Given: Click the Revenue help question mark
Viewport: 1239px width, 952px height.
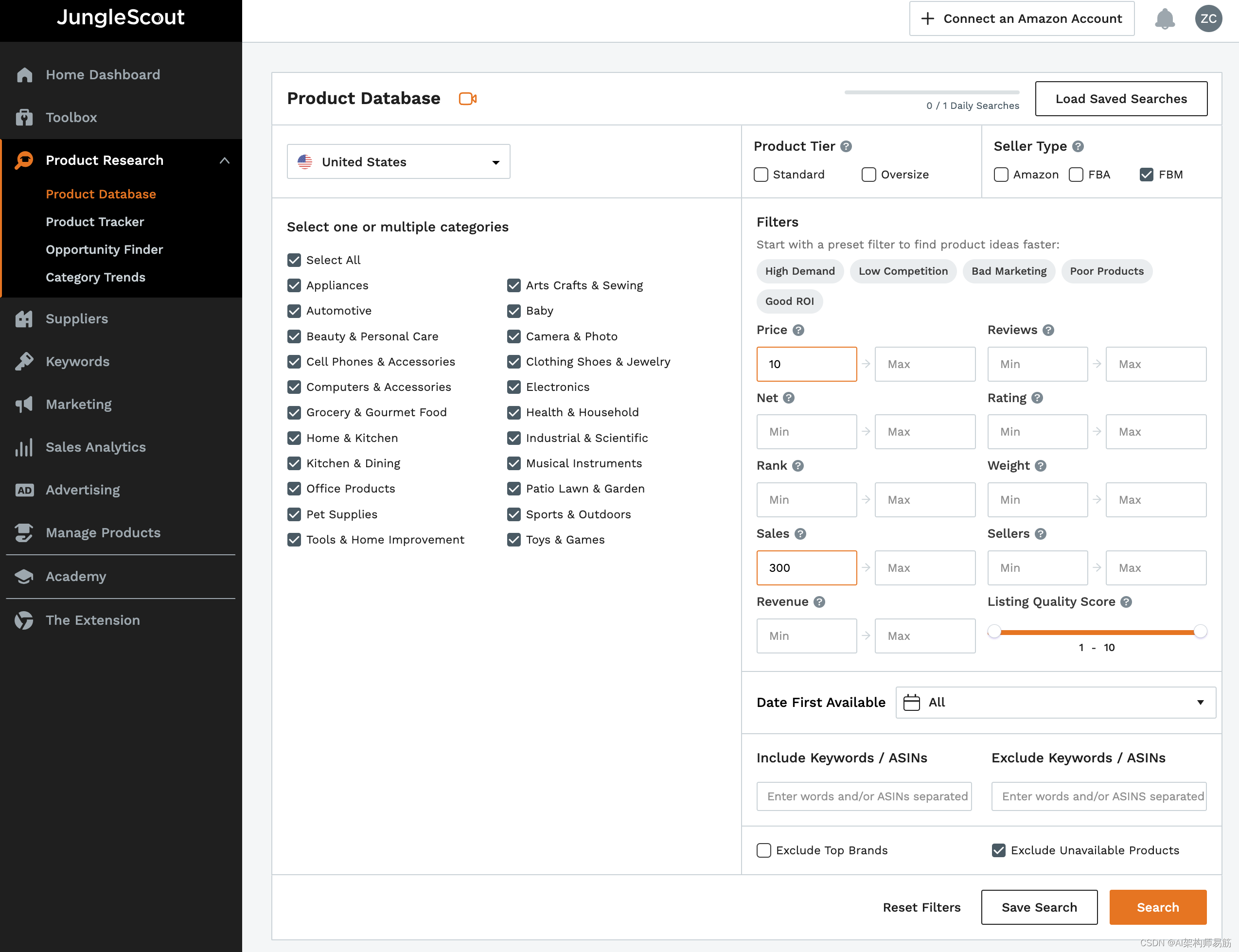Looking at the screenshot, I should (x=819, y=602).
